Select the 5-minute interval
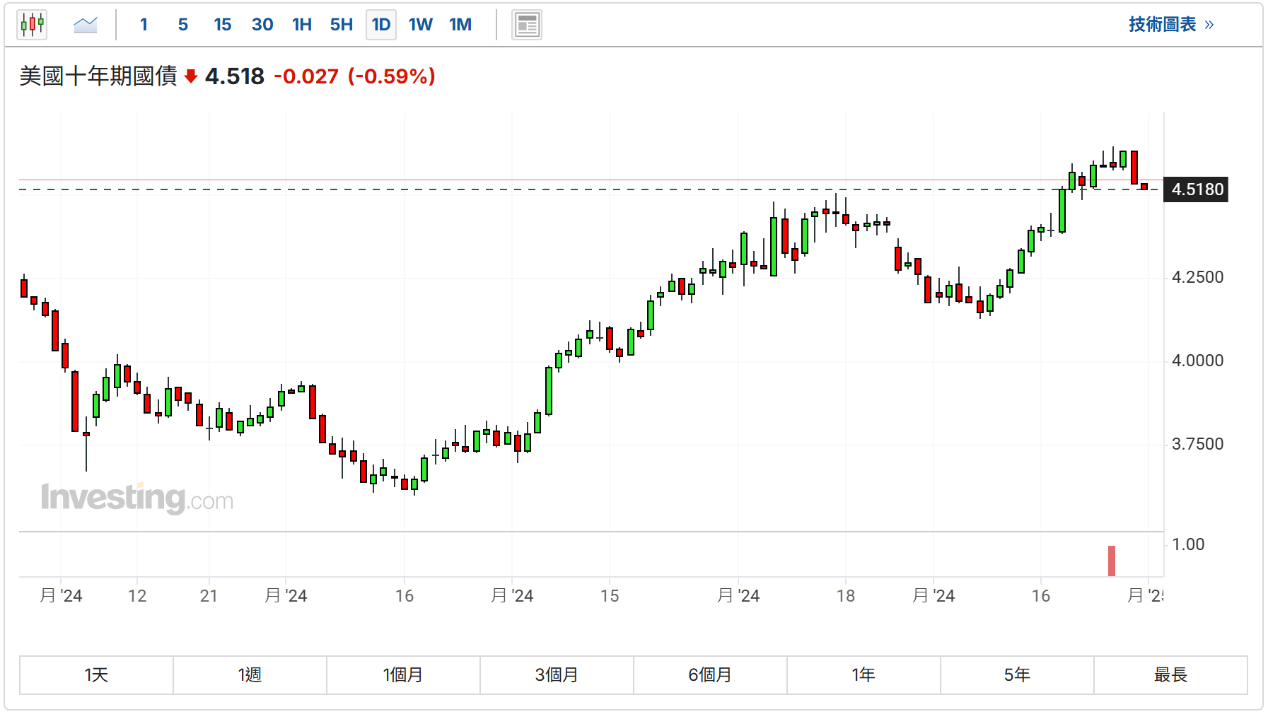 pos(182,24)
